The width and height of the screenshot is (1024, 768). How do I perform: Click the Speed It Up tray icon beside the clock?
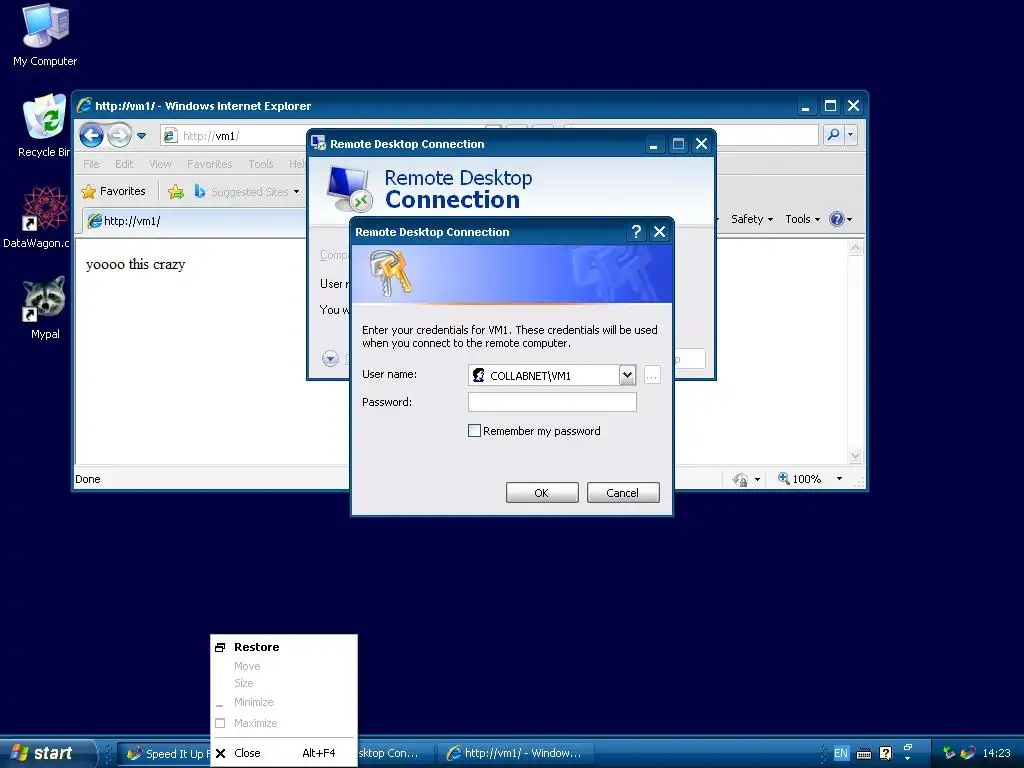tap(968, 753)
